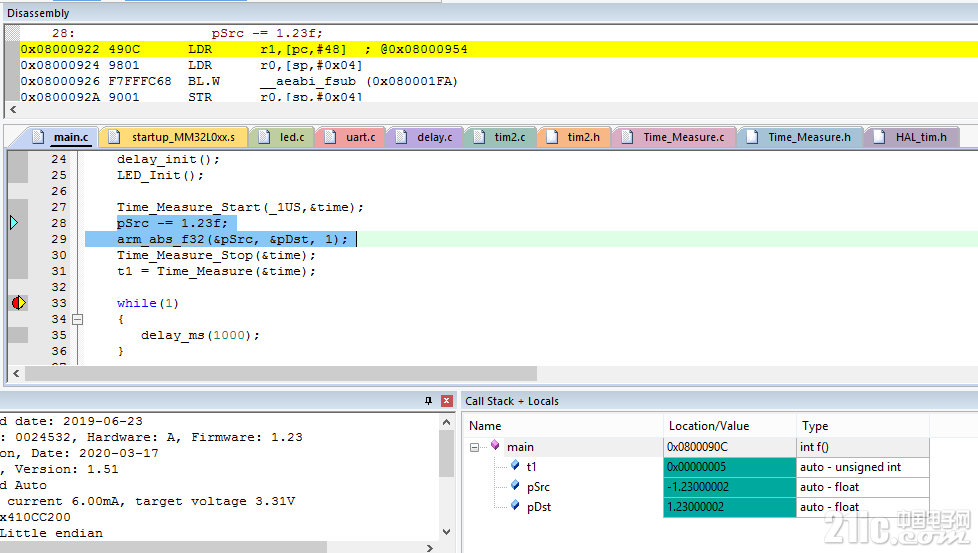The image size is (978, 553).
Task: Select the t1 variable row
Action: (x=697, y=467)
